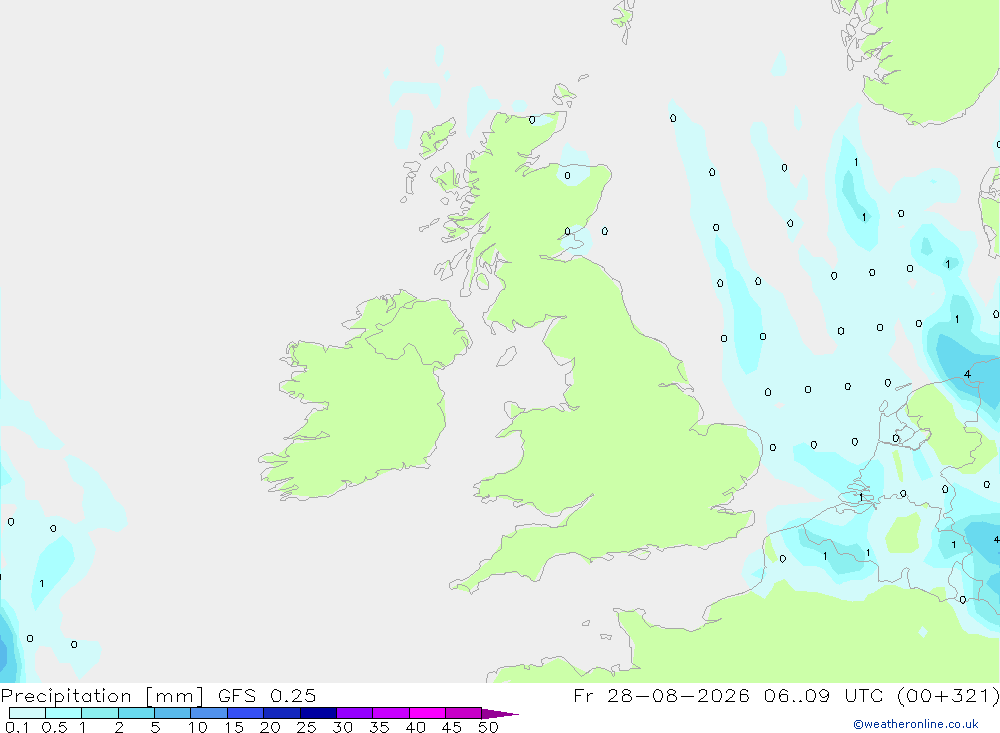The width and height of the screenshot is (1000, 733).
Task: Click the above-50 mm legend arrow tip
Action: (499, 714)
